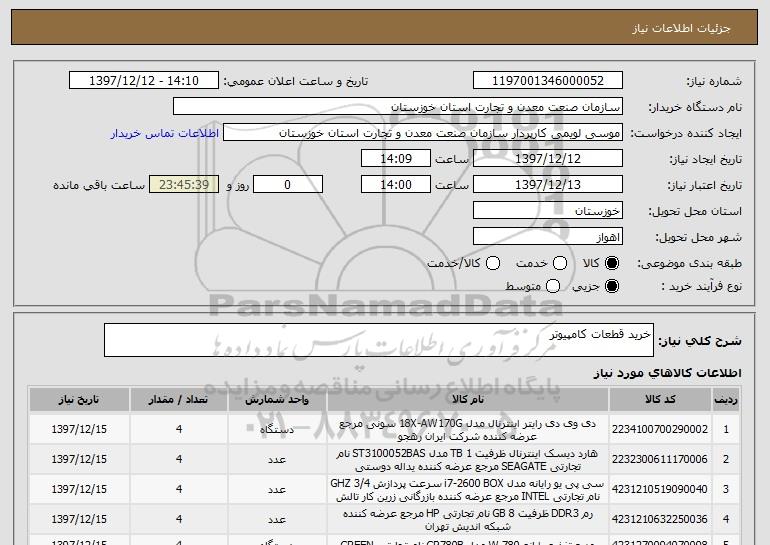Click quantity 4 in hard disk row

179,460
